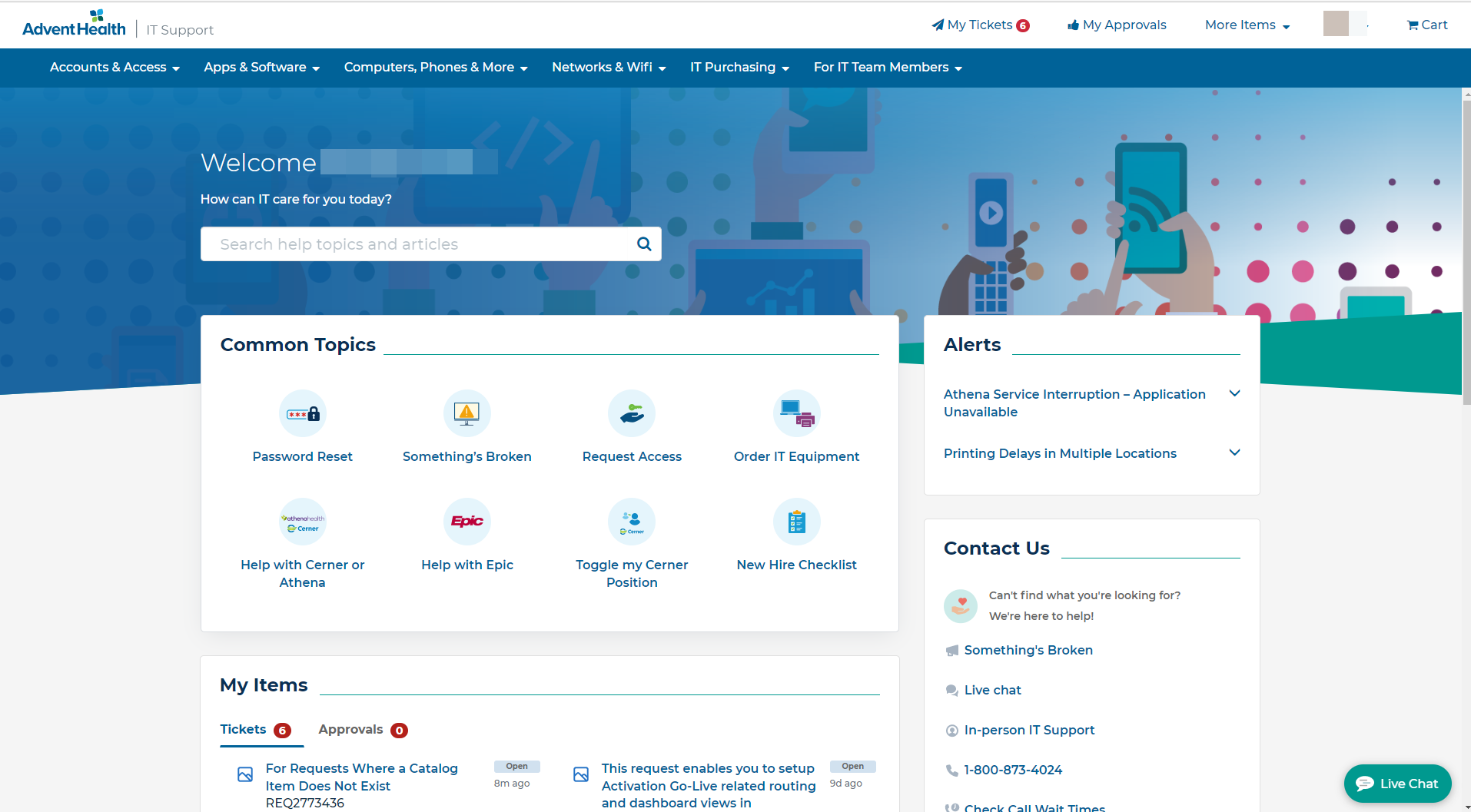Open the Help with Epic icon
Viewport: 1471px width, 812px height.
[x=467, y=522]
